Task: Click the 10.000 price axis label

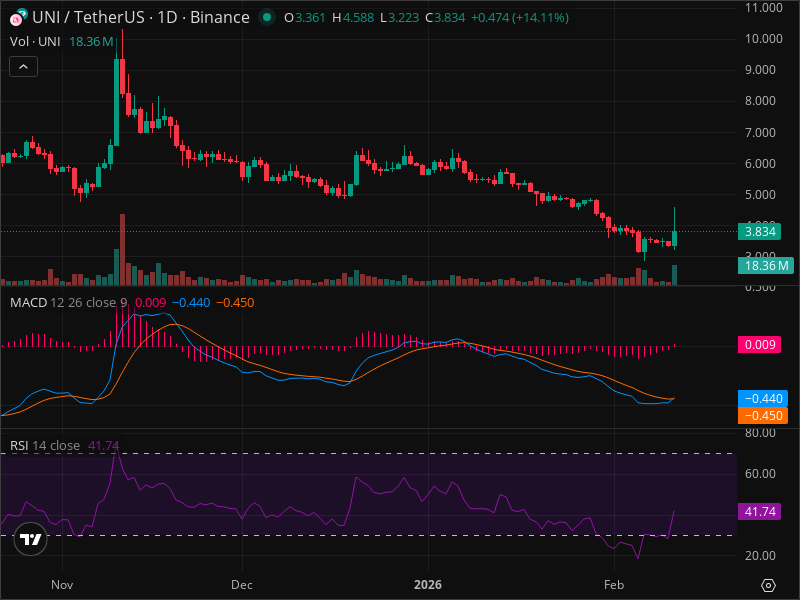Action: [x=763, y=39]
